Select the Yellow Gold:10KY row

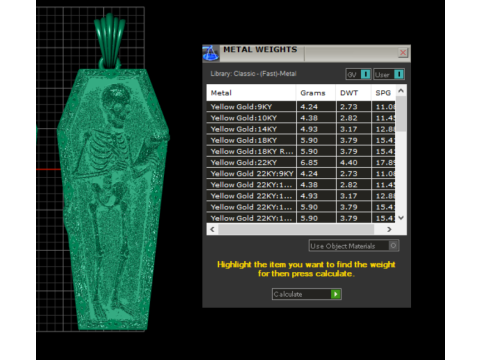[301, 118]
